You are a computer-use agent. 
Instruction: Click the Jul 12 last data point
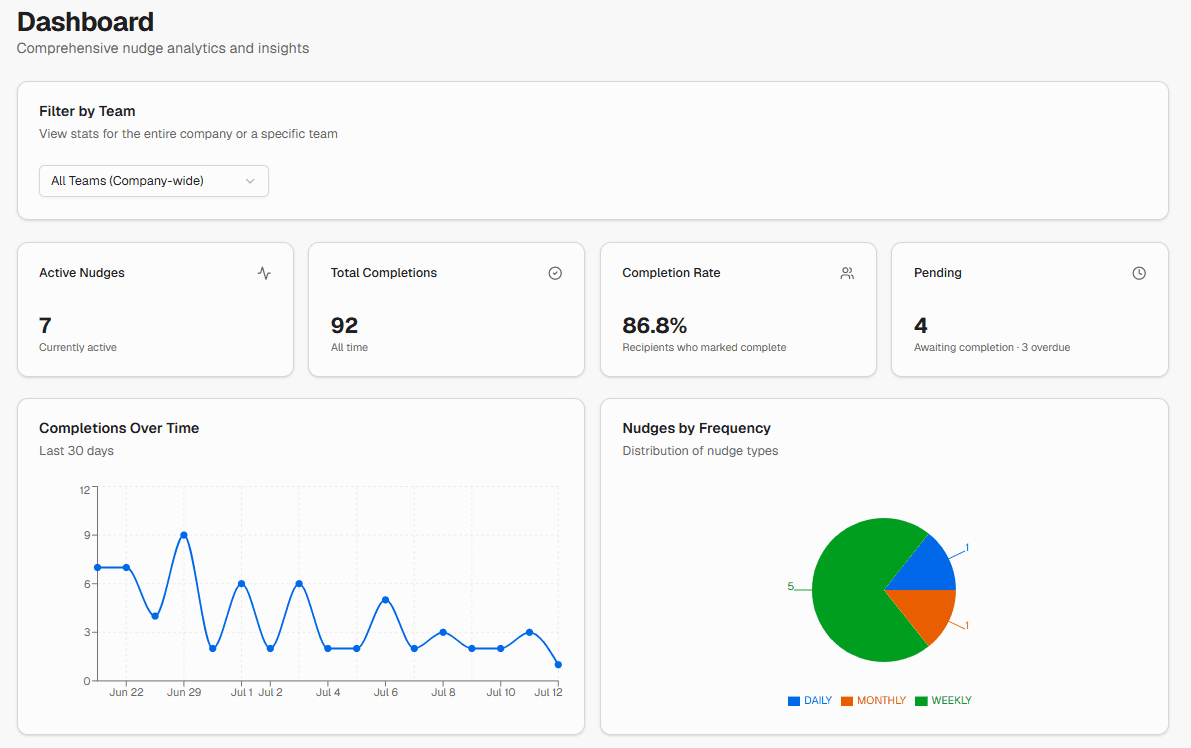558,664
